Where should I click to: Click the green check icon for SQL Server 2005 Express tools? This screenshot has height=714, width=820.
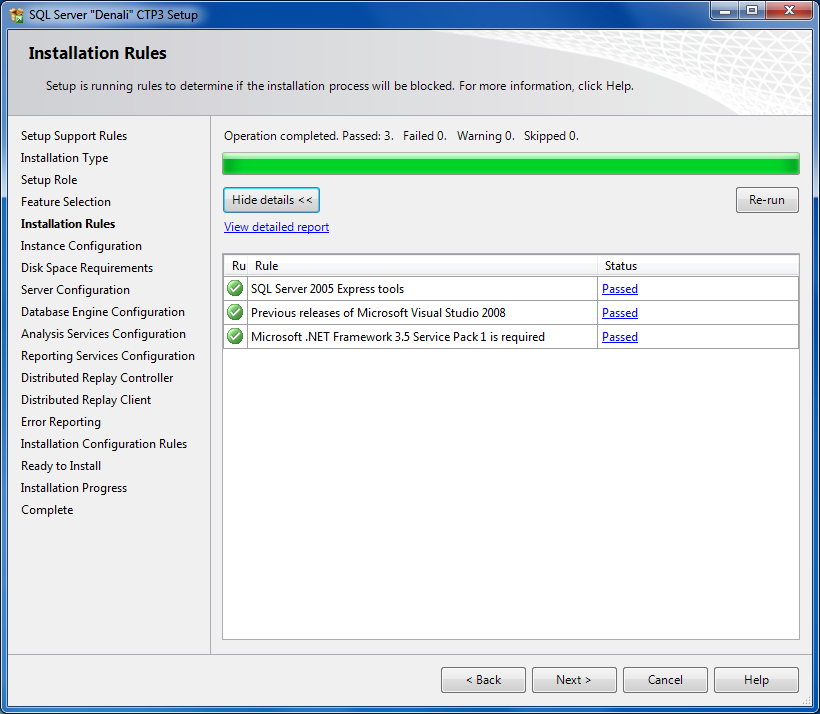(235, 288)
